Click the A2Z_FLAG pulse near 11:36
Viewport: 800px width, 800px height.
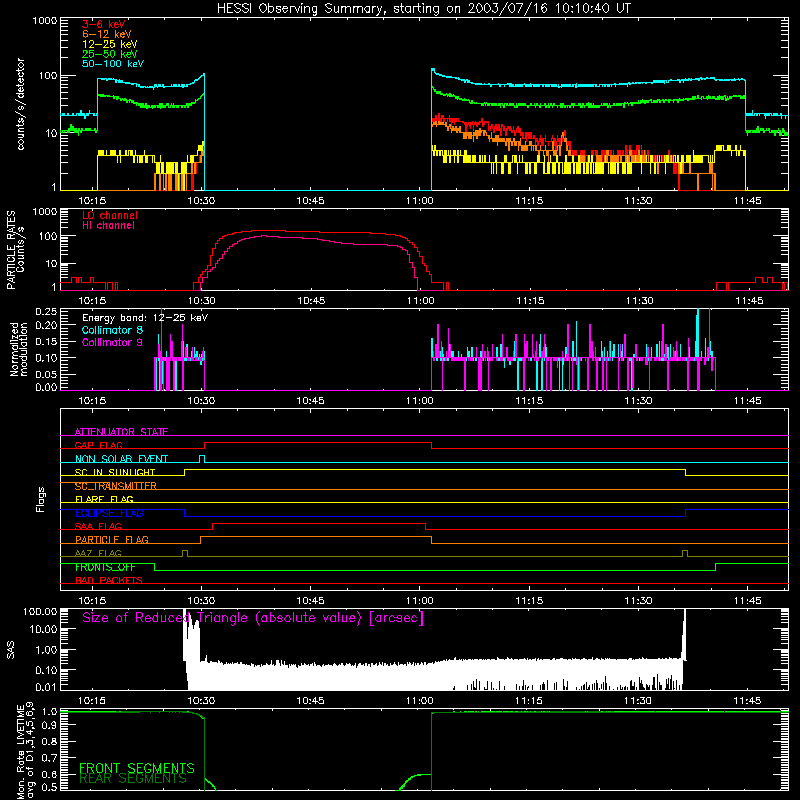click(x=685, y=554)
